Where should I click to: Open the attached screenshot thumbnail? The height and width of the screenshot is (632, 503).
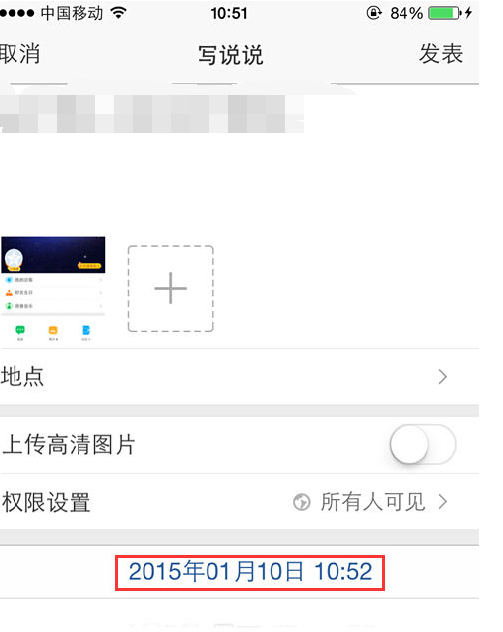pyautogui.click(x=53, y=289)
